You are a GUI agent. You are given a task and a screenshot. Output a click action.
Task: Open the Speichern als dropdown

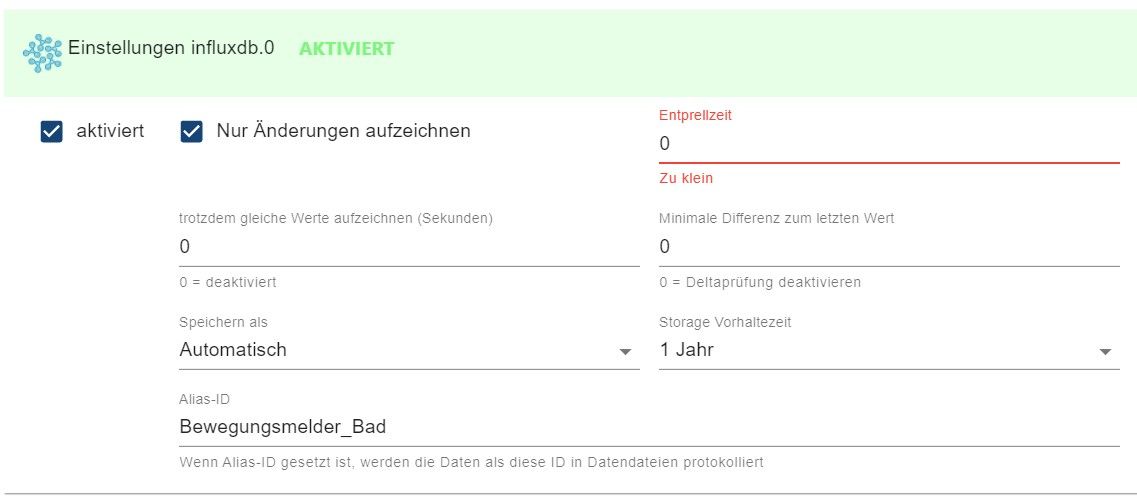tap(400, 350)
